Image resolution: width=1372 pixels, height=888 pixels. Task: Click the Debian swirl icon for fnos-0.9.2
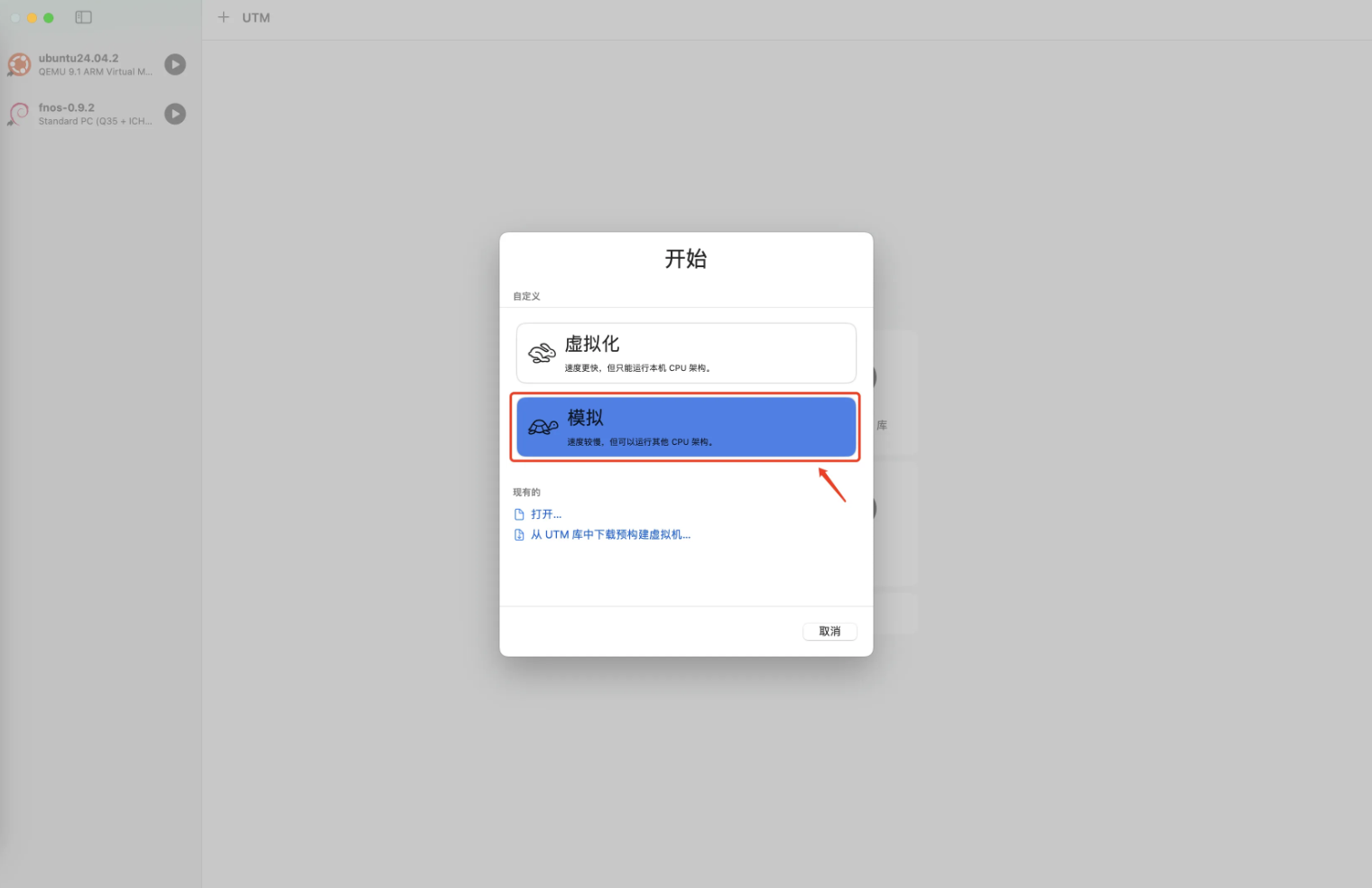tap(19, 114)
